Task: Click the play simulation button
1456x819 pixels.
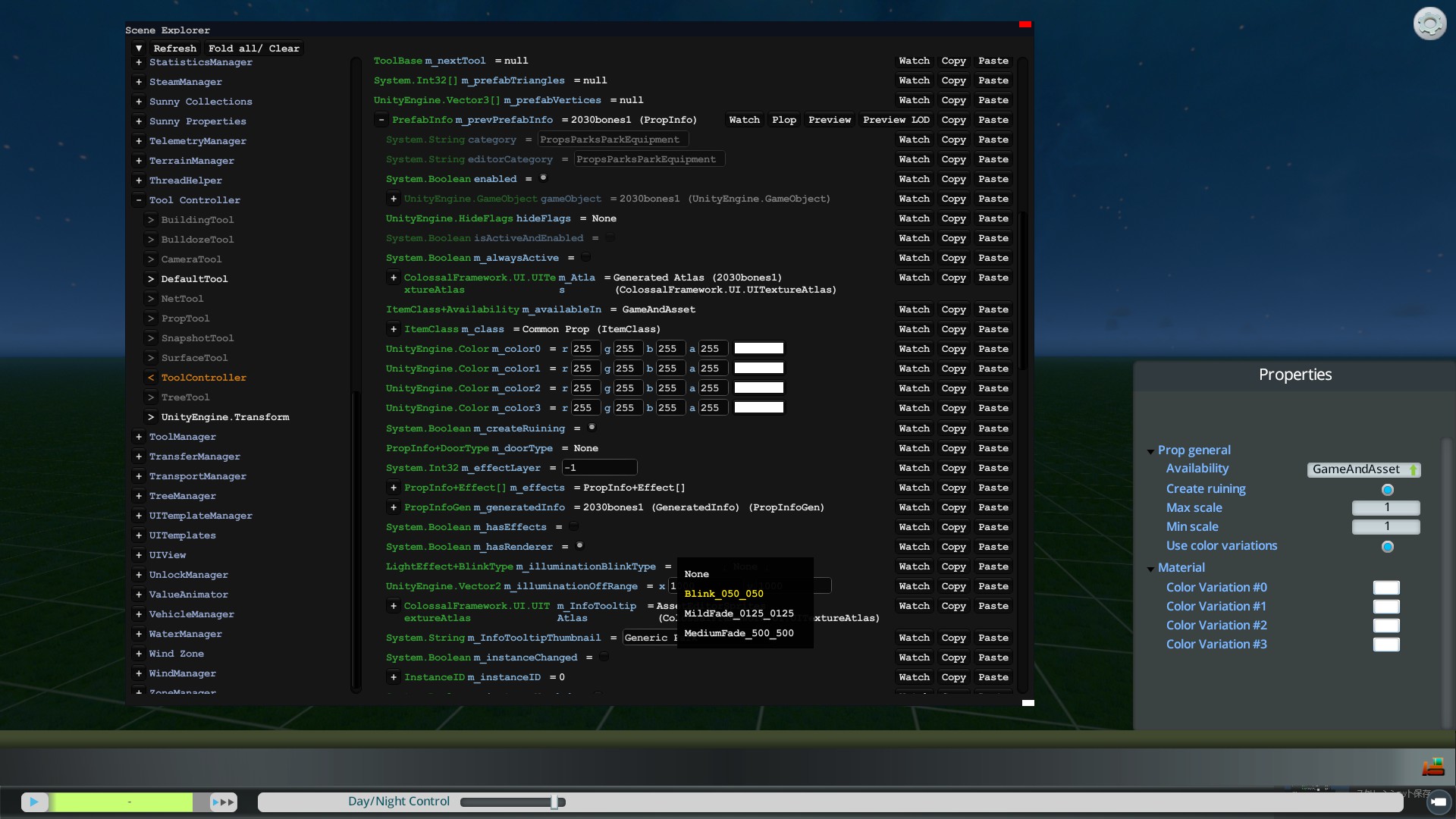Action: point(34,802)
